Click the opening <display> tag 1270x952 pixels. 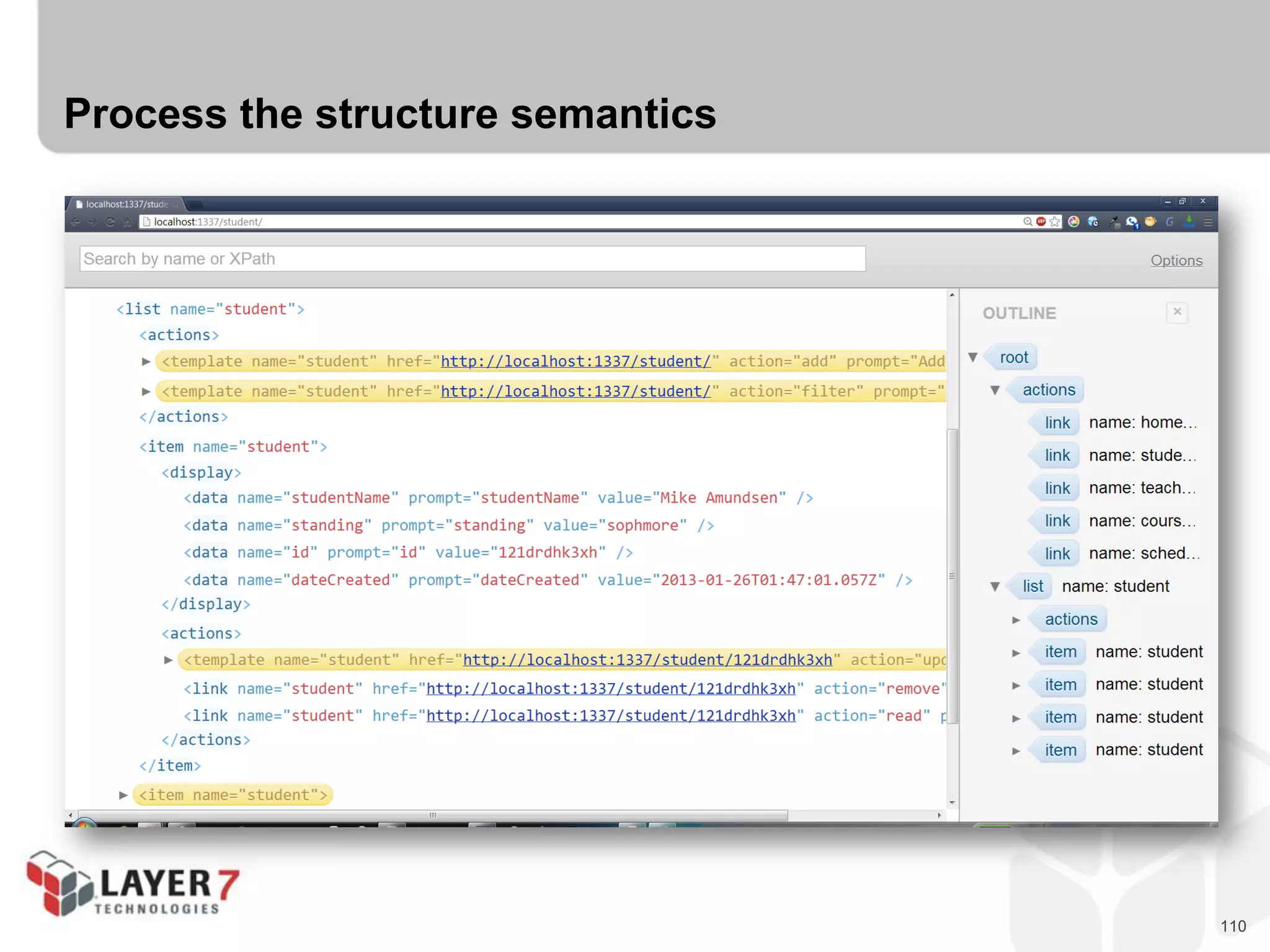click(x=201, y=473)
